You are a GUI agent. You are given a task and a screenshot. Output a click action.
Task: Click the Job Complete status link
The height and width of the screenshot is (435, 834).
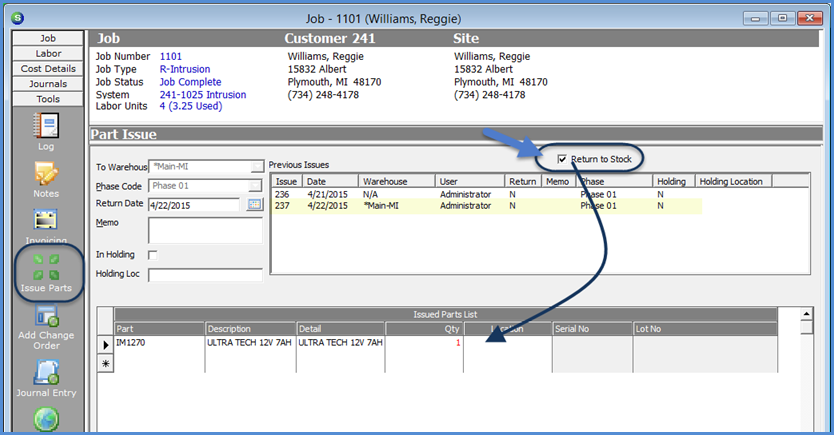190,82
